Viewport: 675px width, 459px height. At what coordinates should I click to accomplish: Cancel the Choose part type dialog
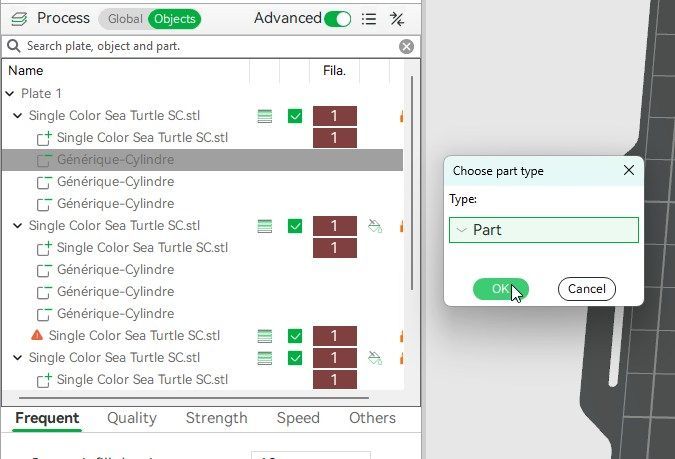pos(587,289)
